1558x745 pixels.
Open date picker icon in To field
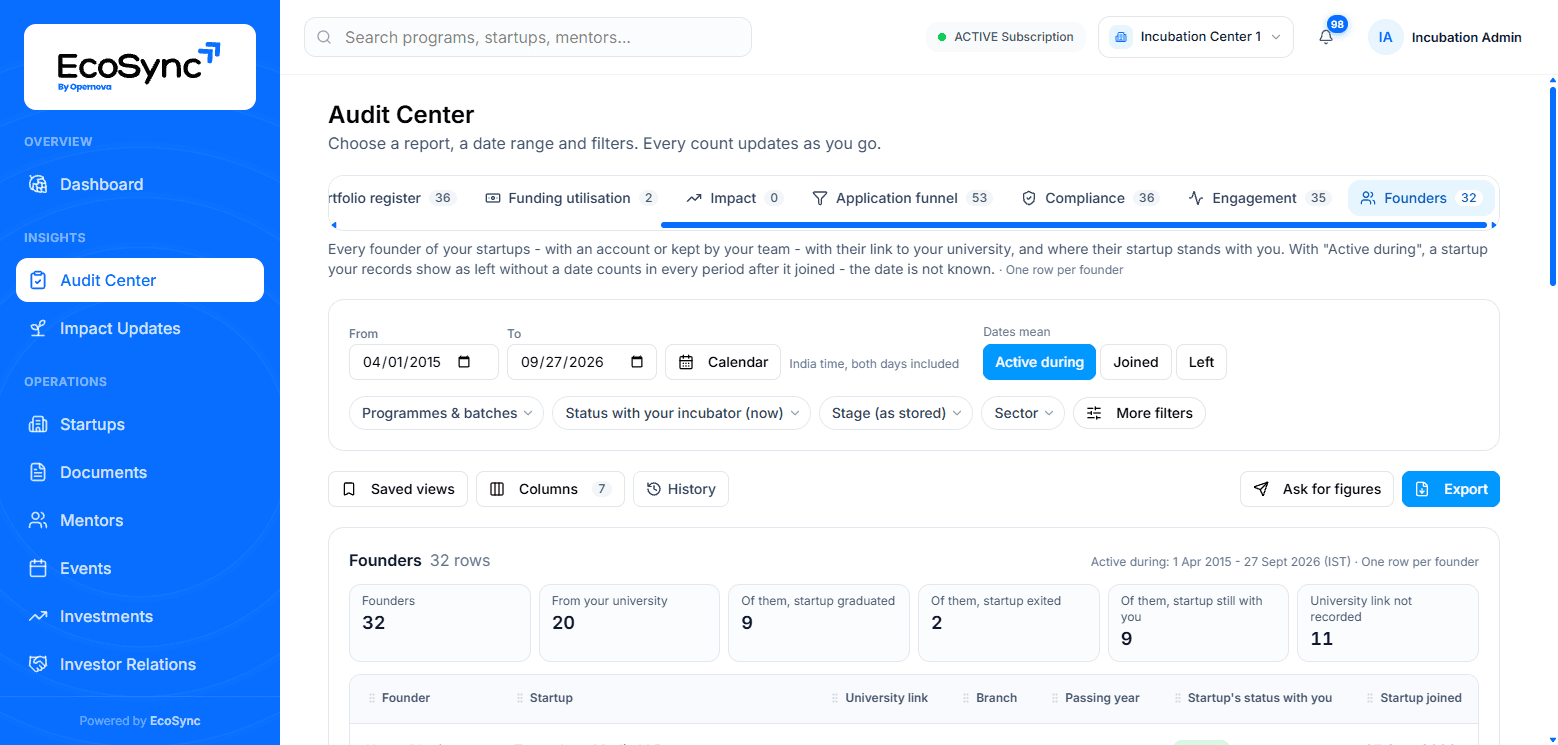637,362
